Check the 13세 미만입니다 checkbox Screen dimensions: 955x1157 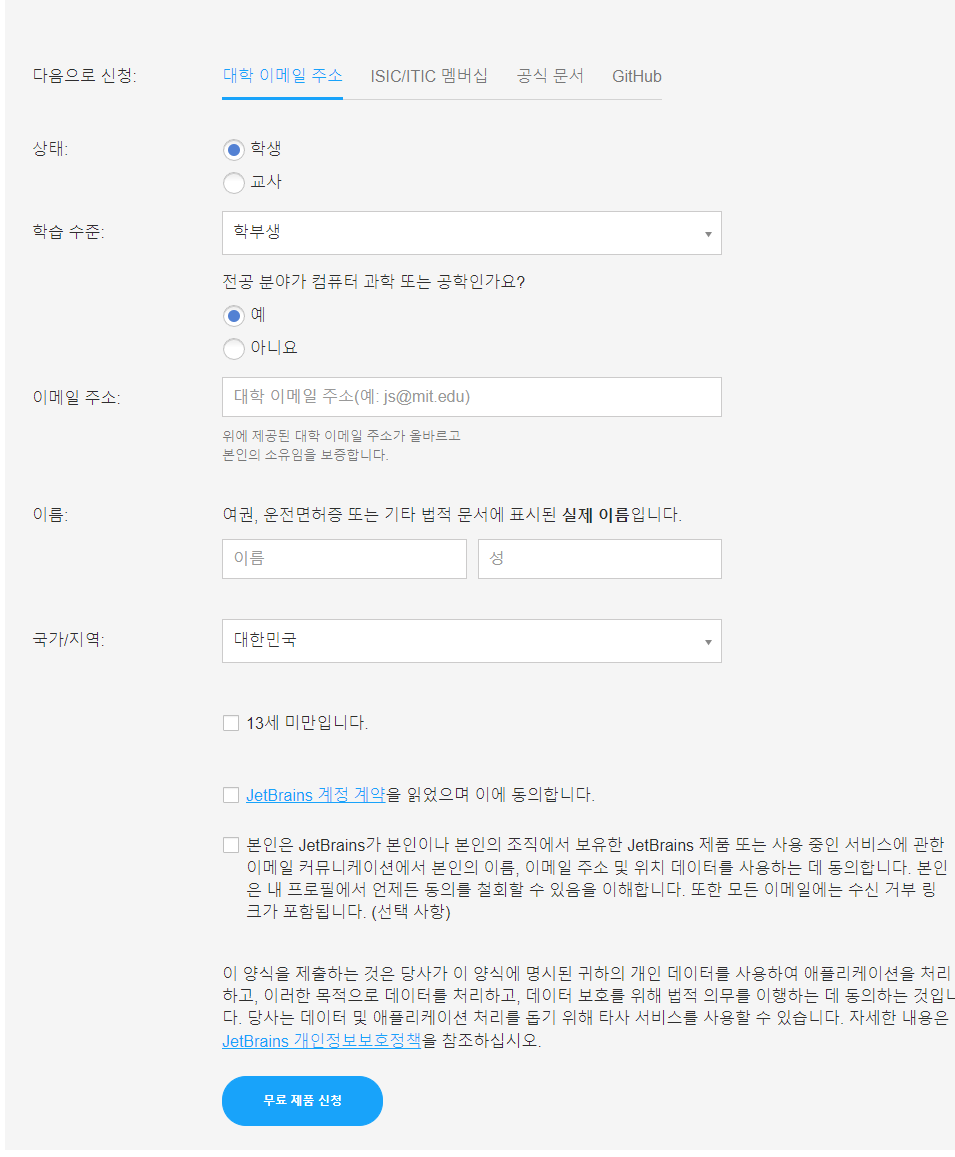click(231, 723)
